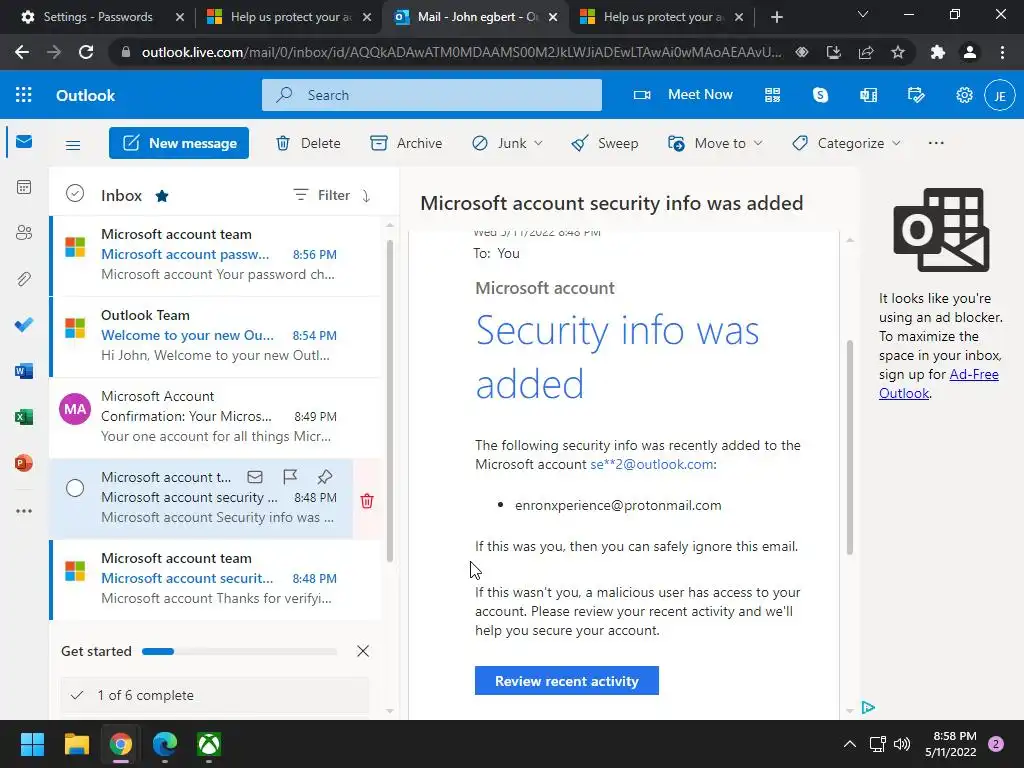Click the Search box
Screen dimensions: 1024x768
432,95
